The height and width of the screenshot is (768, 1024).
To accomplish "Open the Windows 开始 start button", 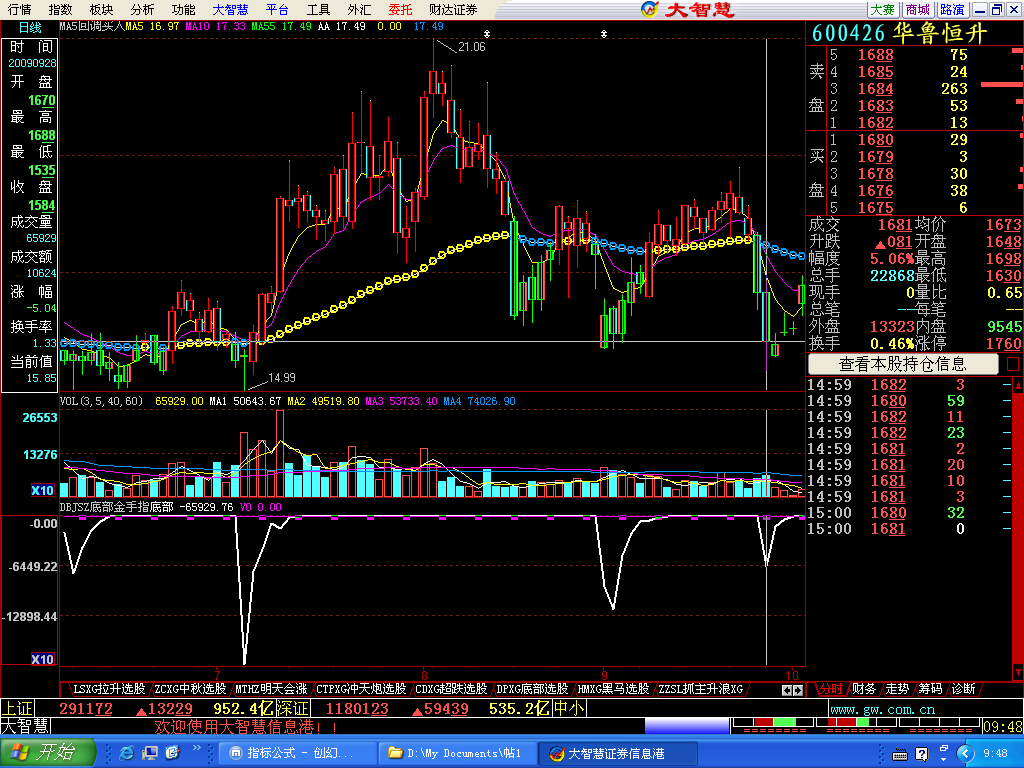I will point(47,752).
